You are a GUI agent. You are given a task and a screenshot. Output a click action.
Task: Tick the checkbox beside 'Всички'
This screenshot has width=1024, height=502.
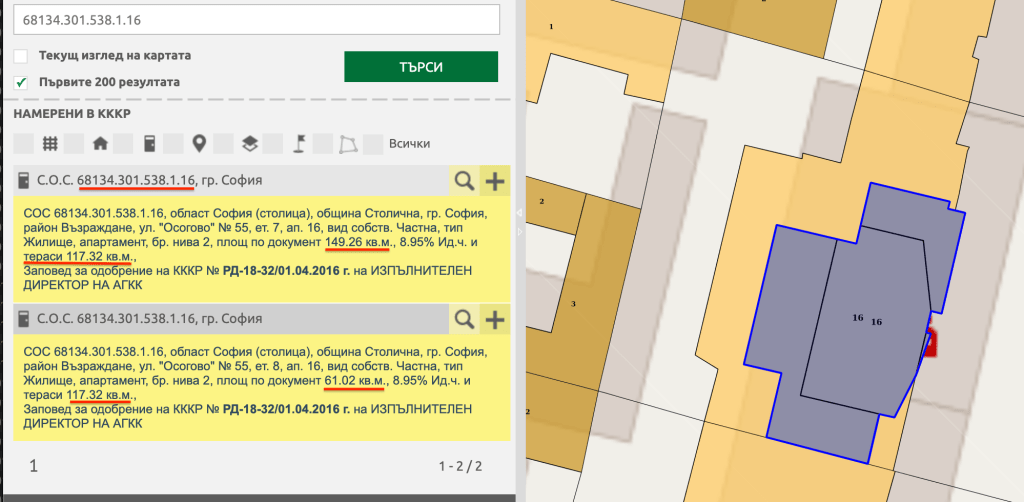[x=373, y=144]
